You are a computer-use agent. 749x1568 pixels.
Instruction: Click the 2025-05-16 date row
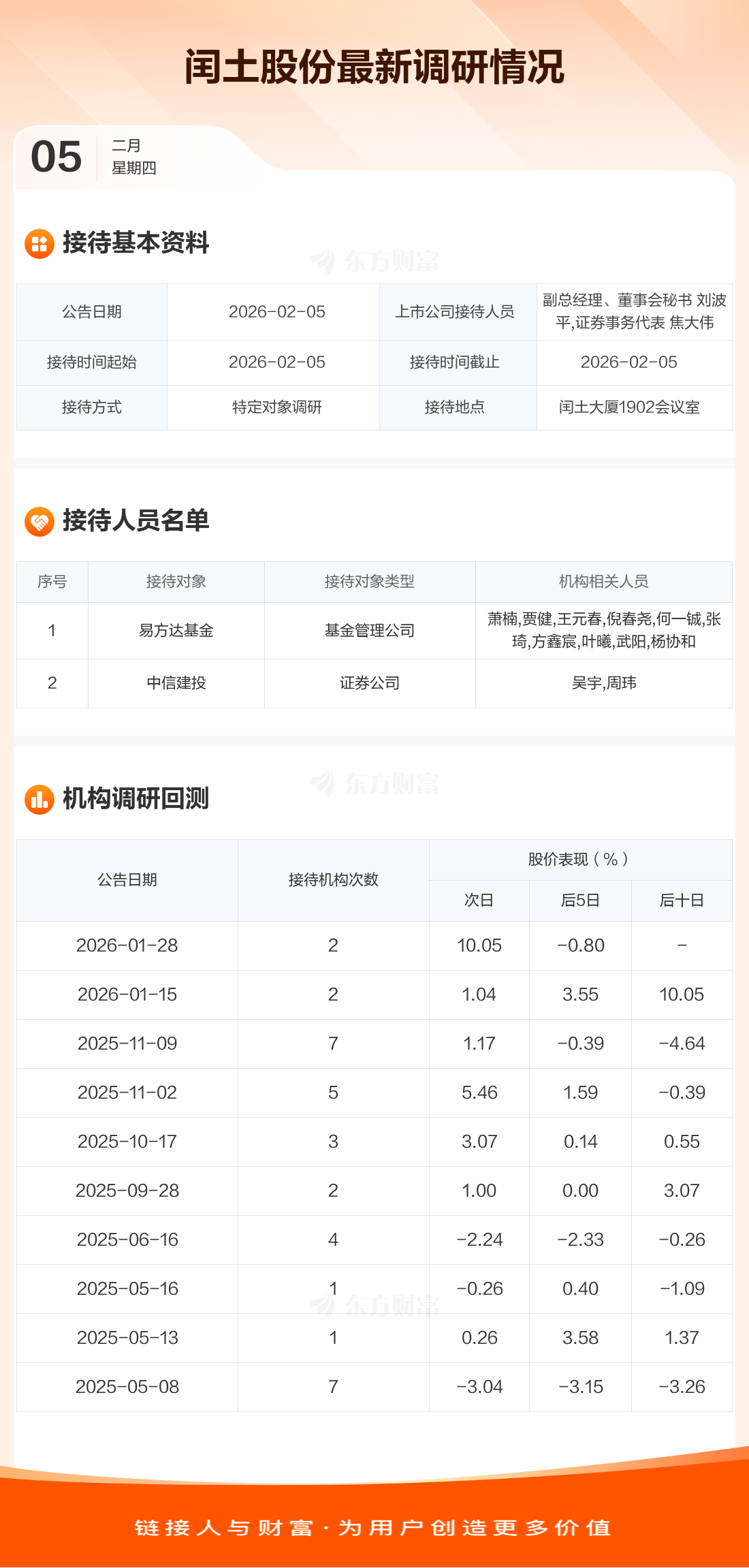[374, 1289]
